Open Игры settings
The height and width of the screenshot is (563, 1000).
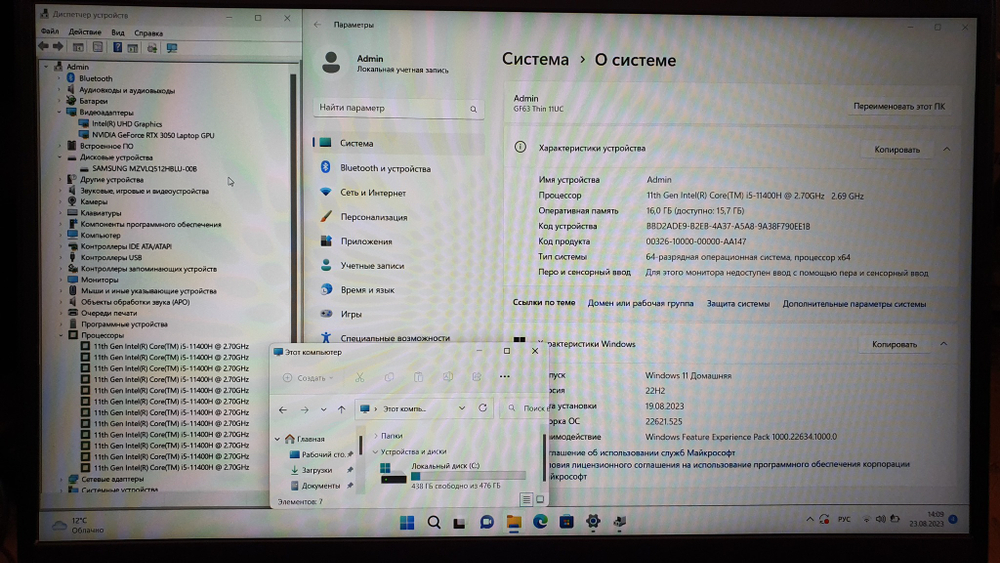point(399,314)
